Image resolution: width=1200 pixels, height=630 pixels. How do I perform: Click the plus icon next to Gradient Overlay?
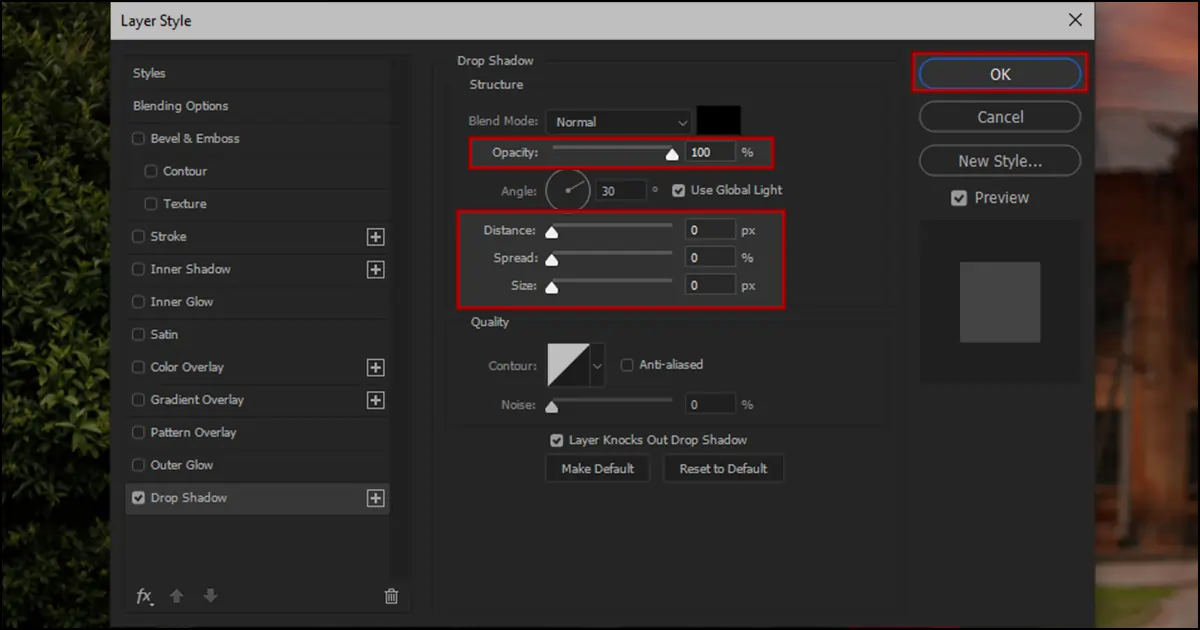(375, 399)
